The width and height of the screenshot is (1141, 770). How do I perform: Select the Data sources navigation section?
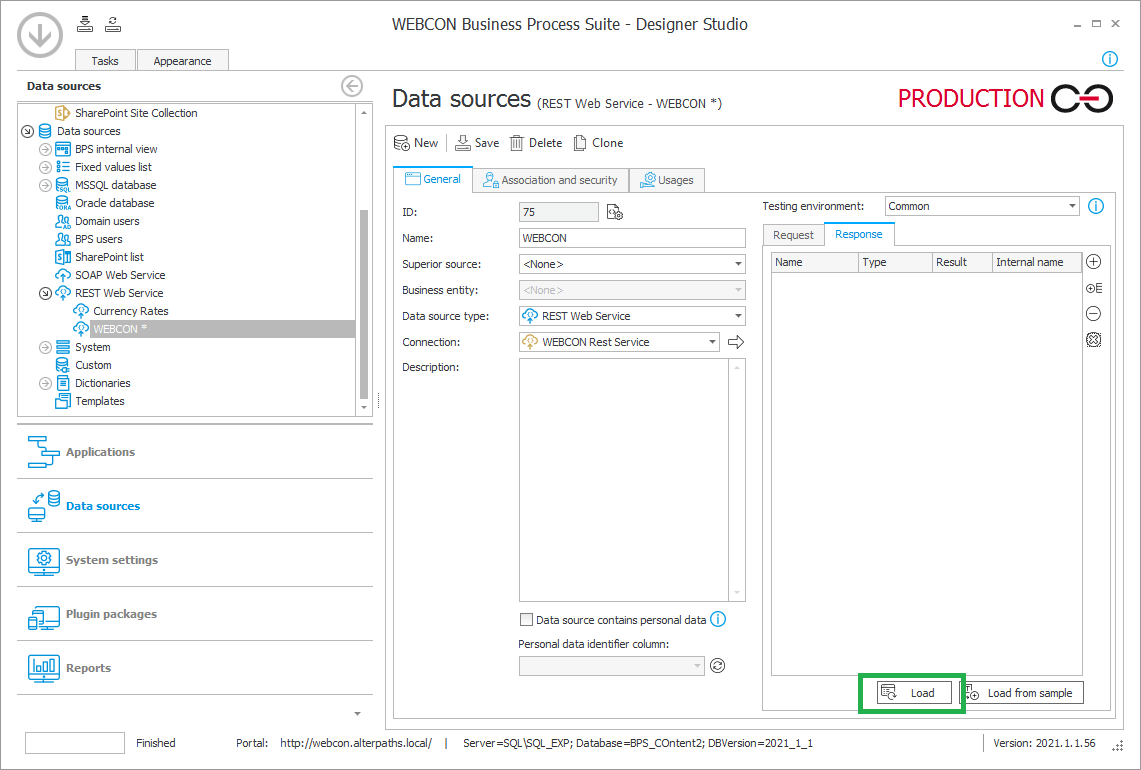click(x=194, y=506)
